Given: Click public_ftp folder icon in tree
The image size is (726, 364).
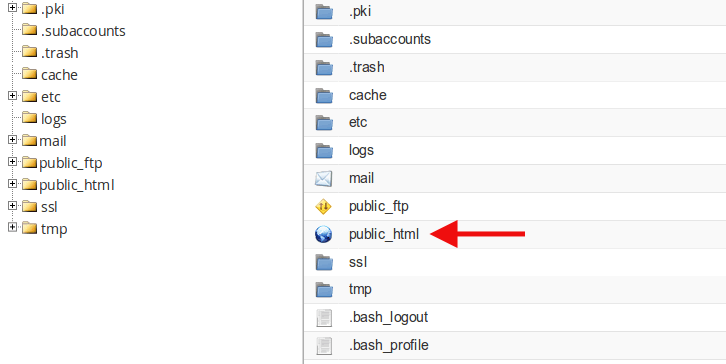Looking at the screenshot, I should 29,162.
